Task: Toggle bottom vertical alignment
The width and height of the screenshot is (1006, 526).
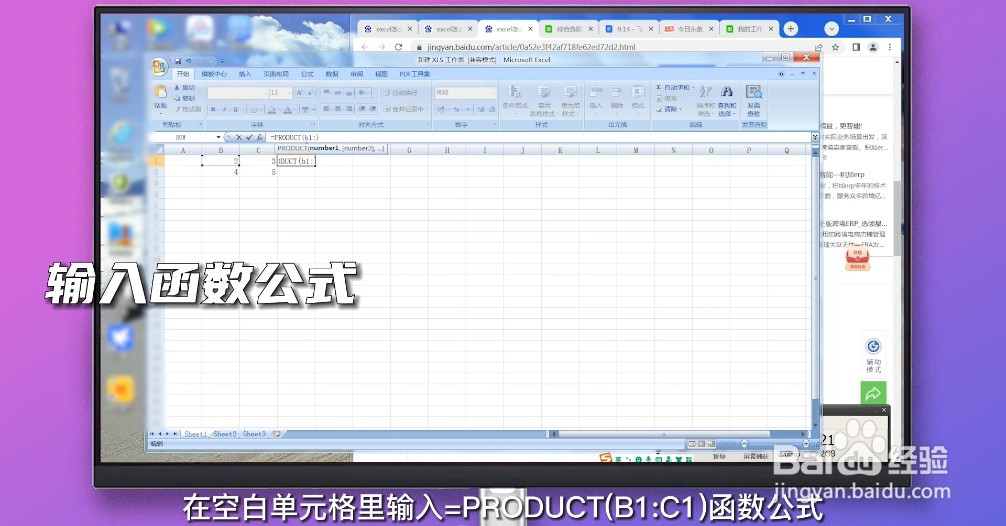Action: point(348,92)
